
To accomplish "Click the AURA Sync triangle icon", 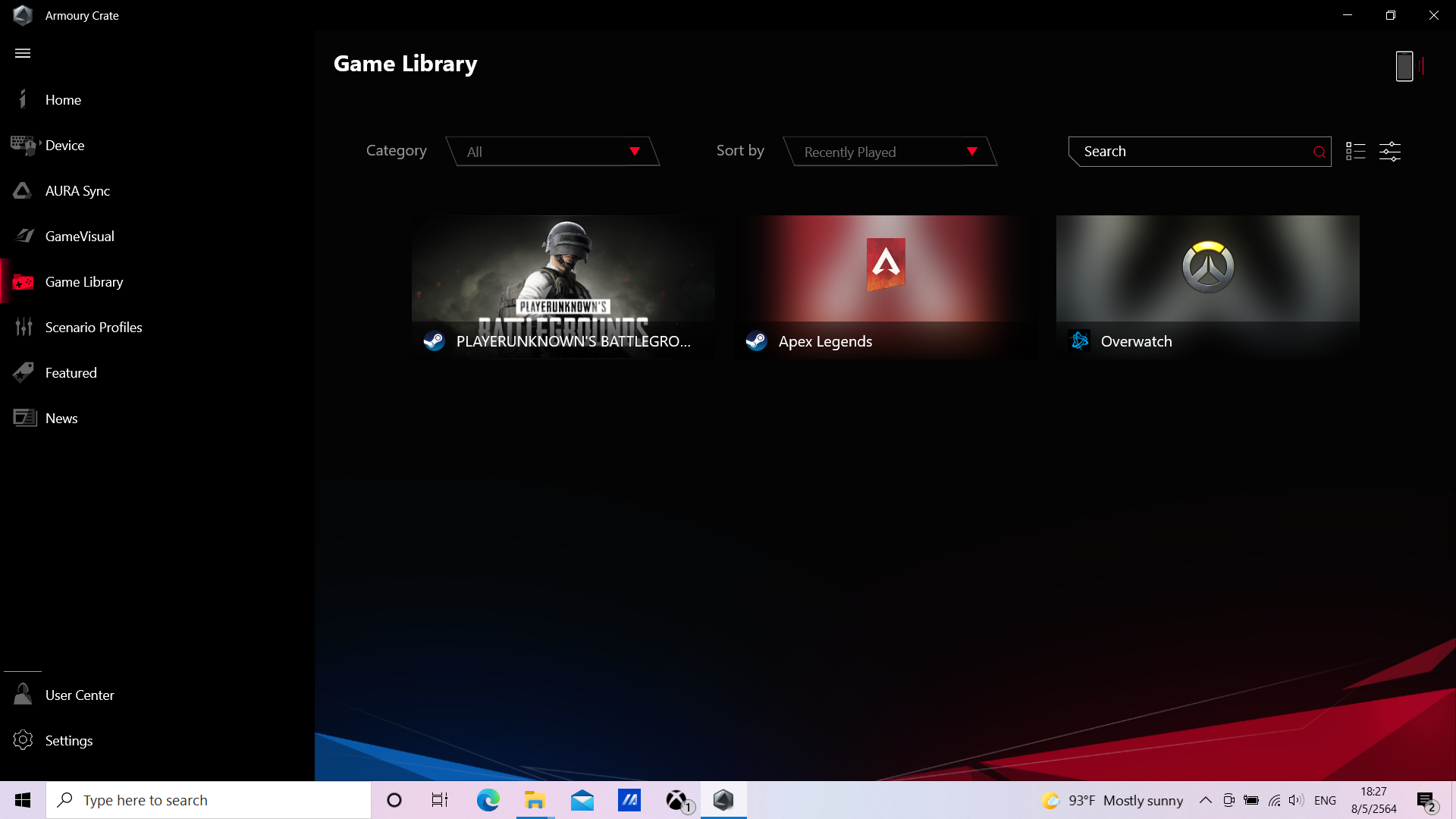I will point(23,190).
